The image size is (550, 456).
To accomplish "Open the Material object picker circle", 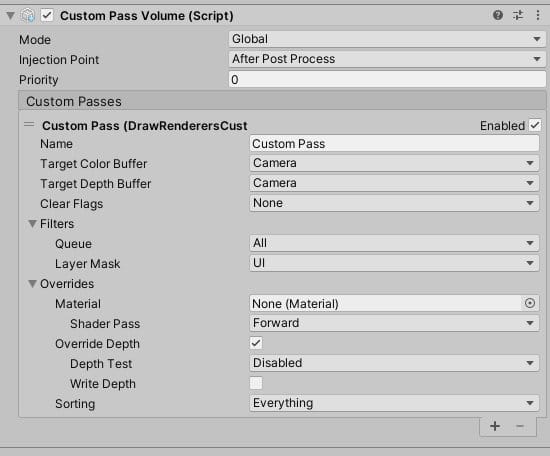I will (x=530, y=303).
